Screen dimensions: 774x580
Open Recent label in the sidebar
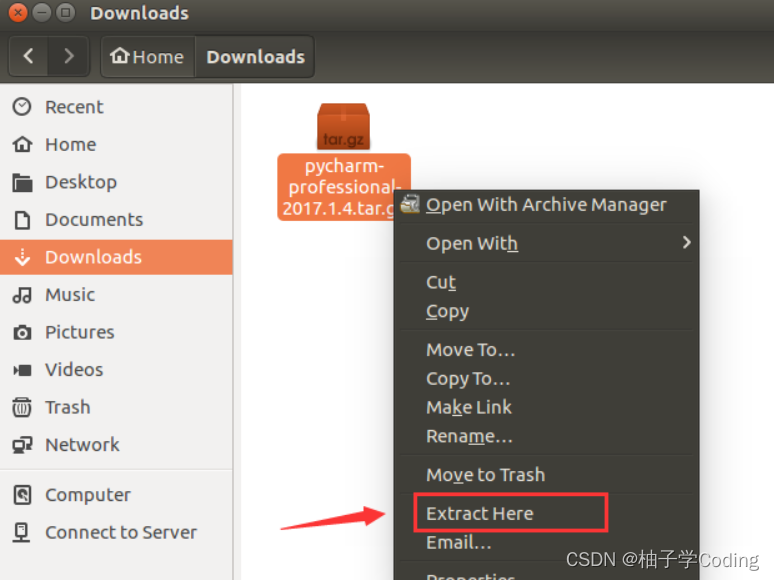[74, 107]
